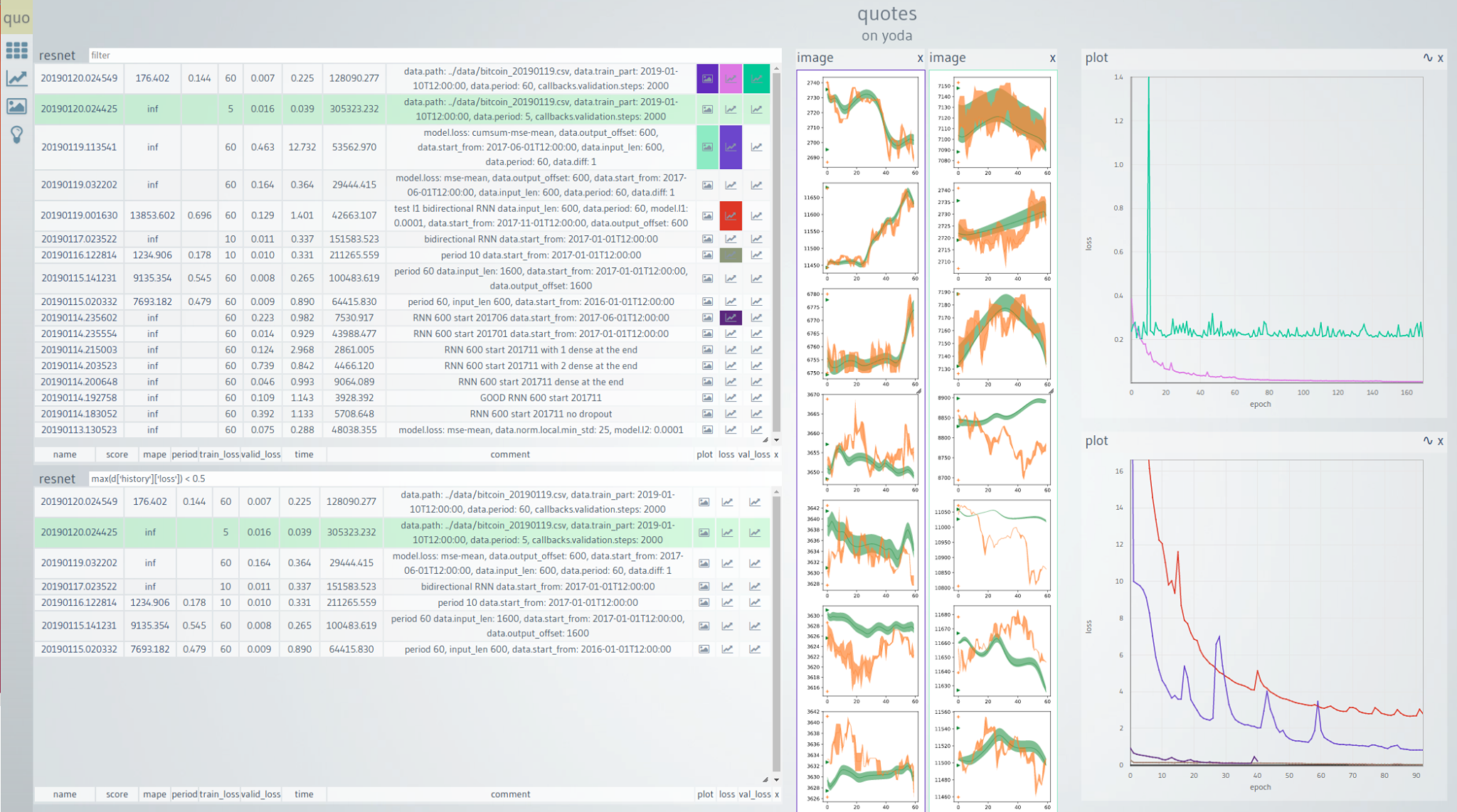The height and width of the screenshot is (812, 1457).
Task: Close the first image panel
Action: coord(920,58)
